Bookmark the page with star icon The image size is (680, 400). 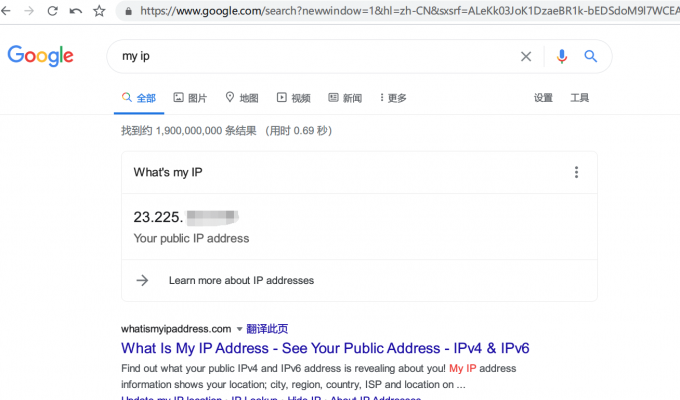coord(99,11)
